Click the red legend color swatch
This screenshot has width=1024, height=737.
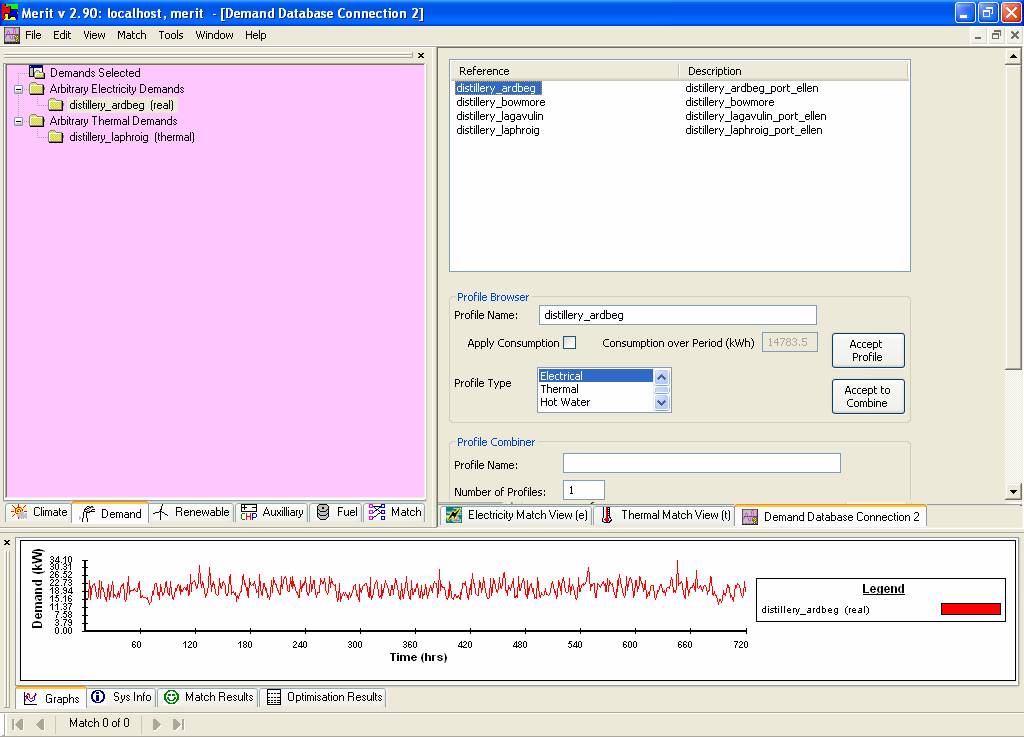click(970, 609)
